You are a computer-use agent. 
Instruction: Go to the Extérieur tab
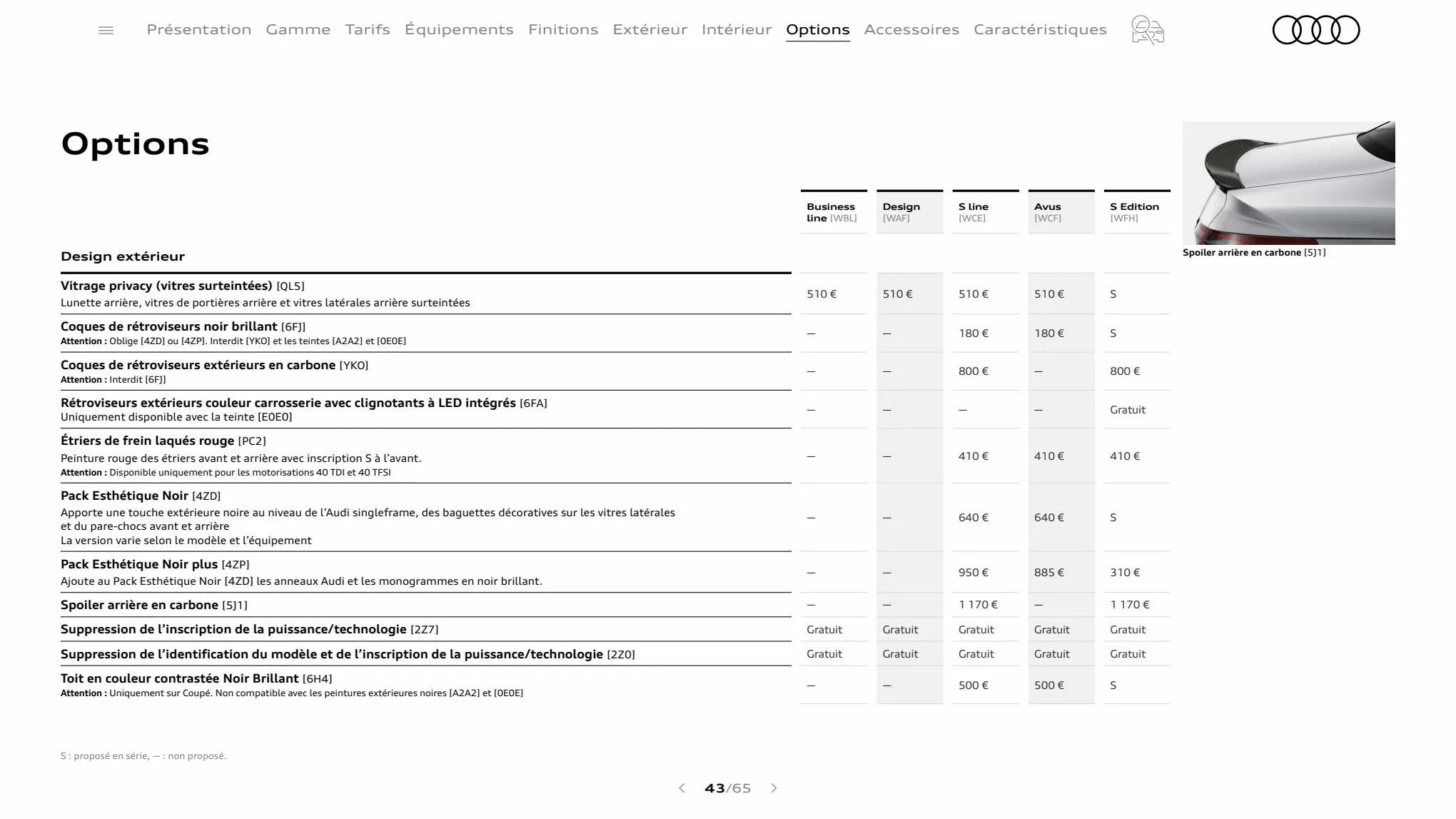point(650,29)
